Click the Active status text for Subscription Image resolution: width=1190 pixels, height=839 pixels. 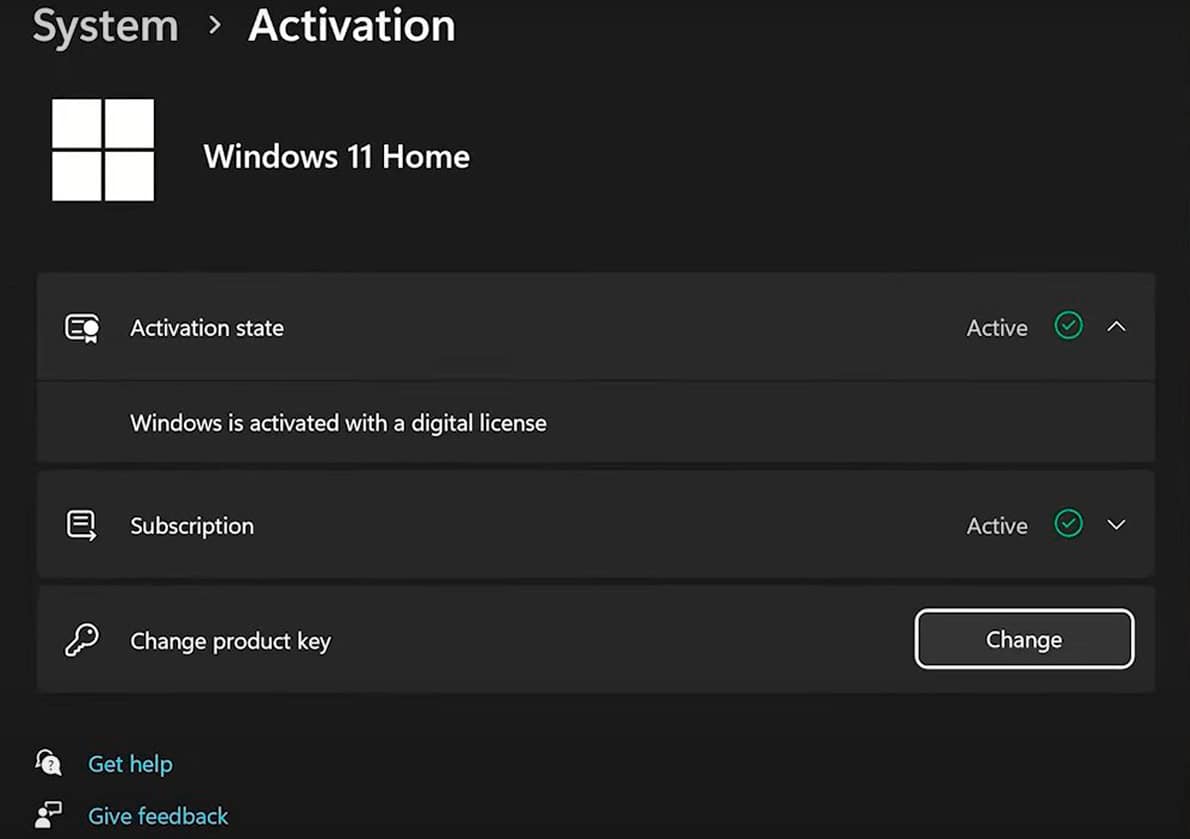pyautogui.click(x=997, y=526)
